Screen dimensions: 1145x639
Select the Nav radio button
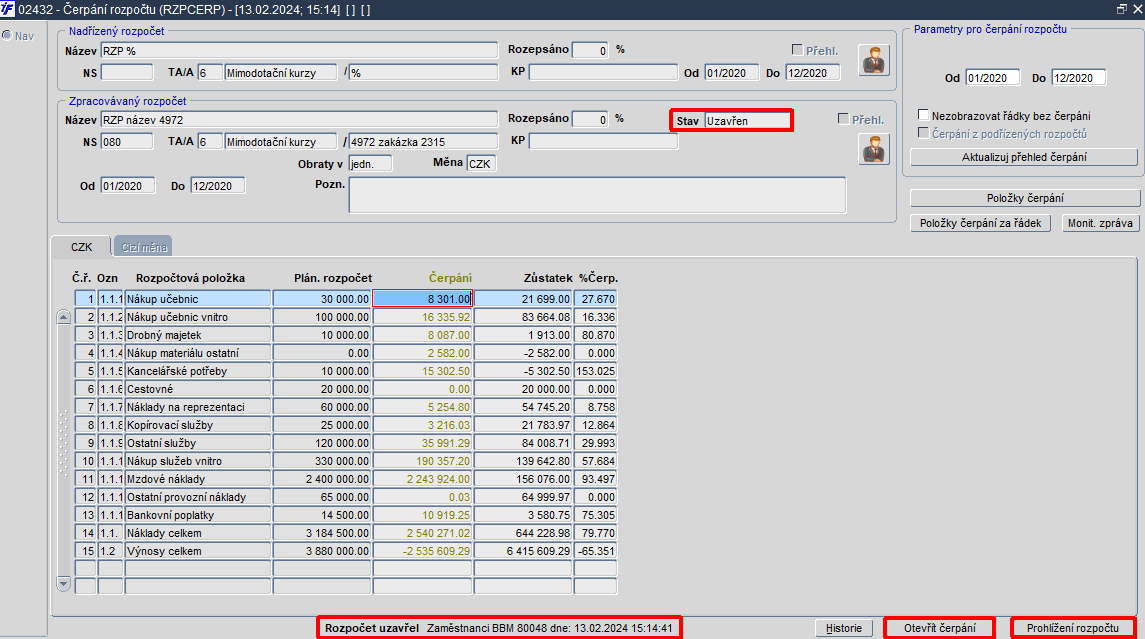[x=7, y=35]
